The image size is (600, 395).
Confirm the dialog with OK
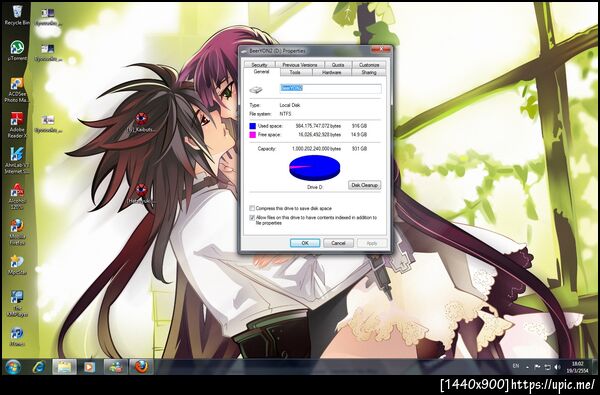click(305, 243)
